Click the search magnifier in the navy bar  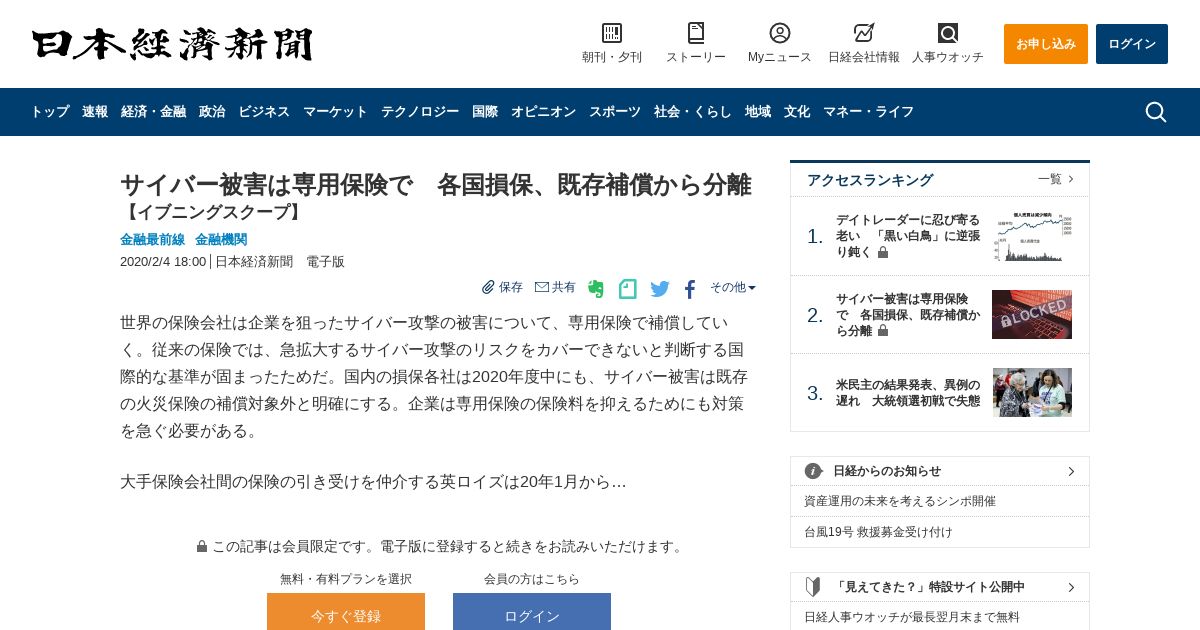coord(1156,112)
